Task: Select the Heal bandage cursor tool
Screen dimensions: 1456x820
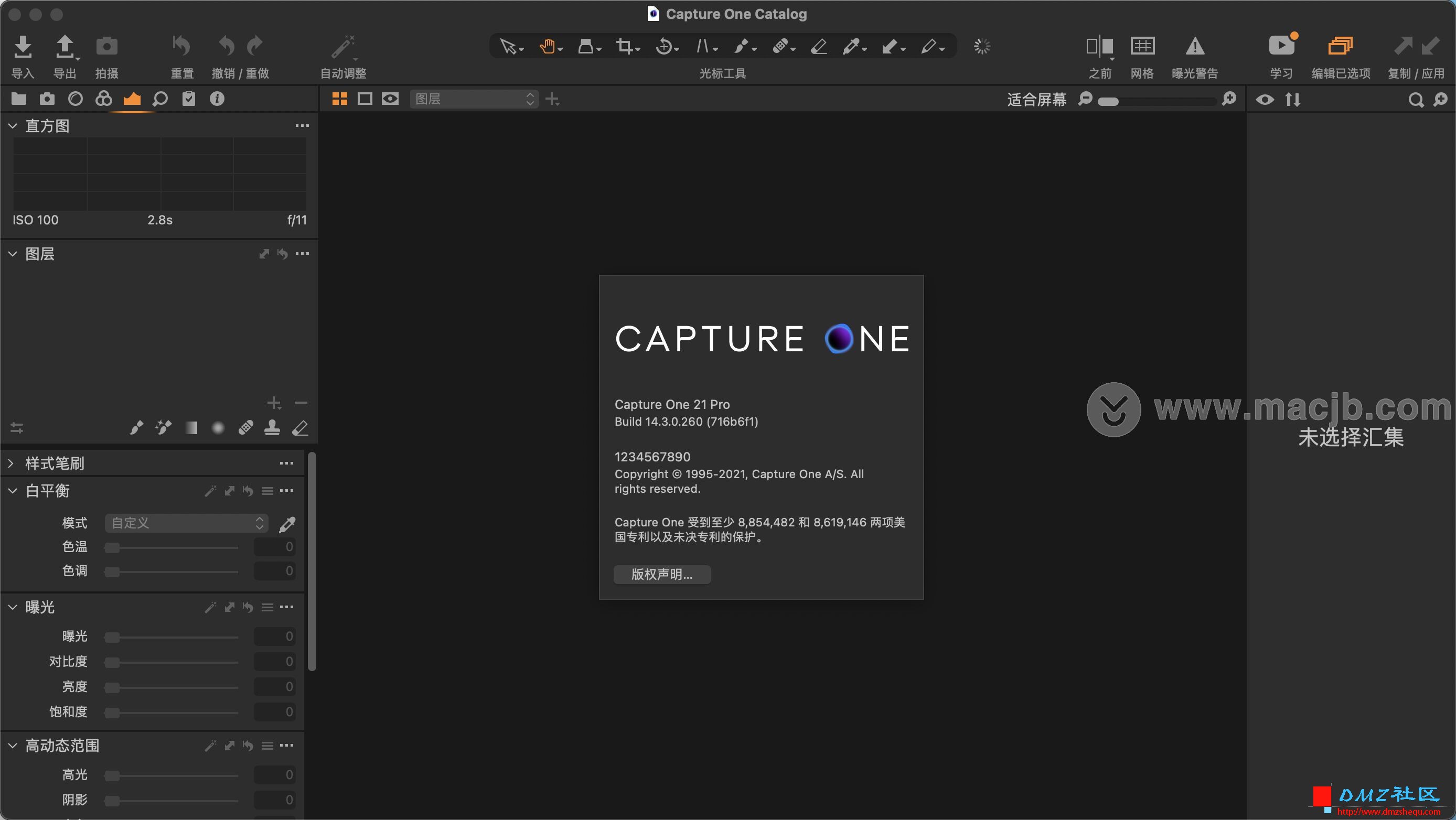Action: click(x=780, y=46)
